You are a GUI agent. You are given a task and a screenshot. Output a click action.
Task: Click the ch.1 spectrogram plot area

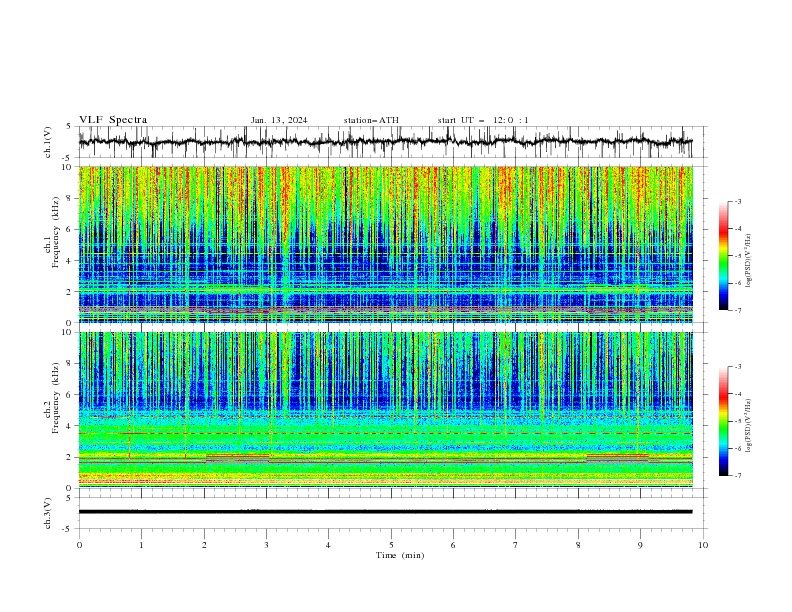pos(386,244)
